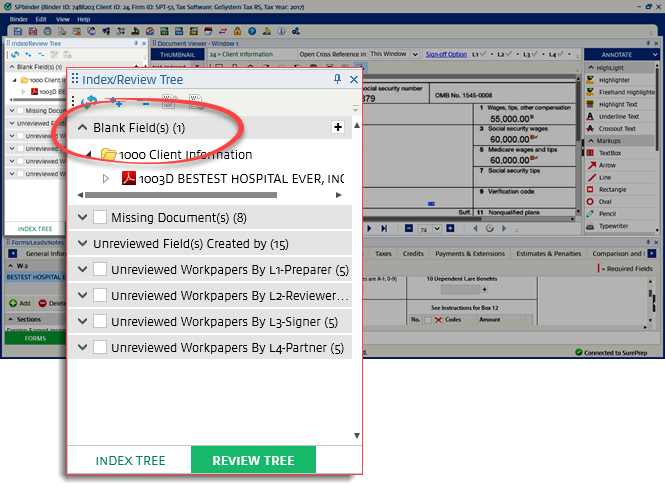Viewport: 665px width, 490px height.
Task: Pin the Index/Review Tree panel
Action: point(337,79)
